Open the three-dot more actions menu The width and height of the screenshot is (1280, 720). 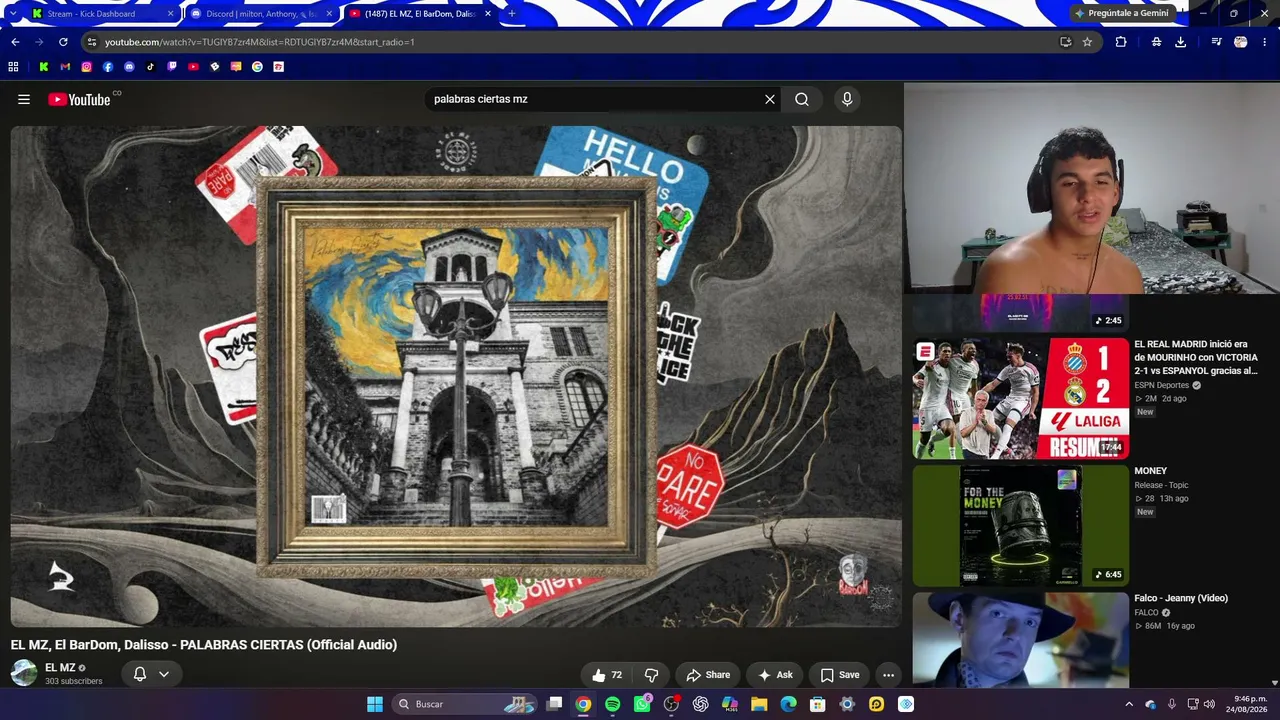888,675
